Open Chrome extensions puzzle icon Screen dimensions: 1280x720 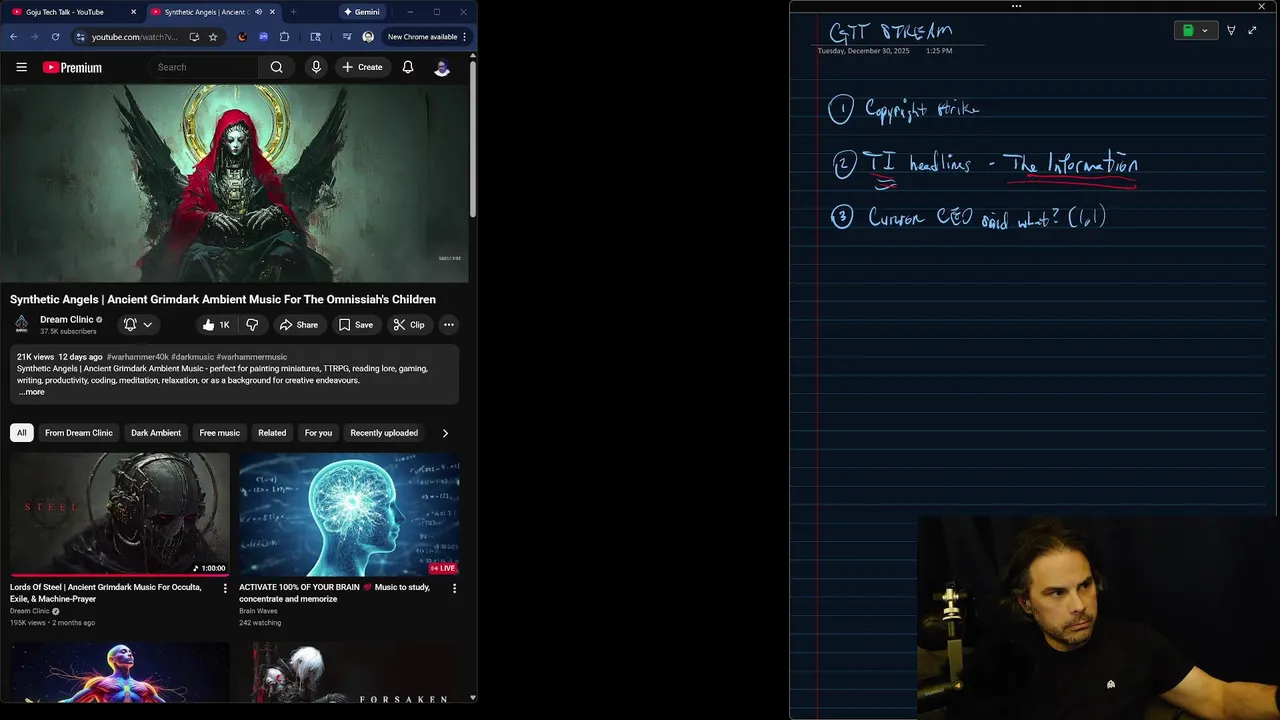click(285, 37)
